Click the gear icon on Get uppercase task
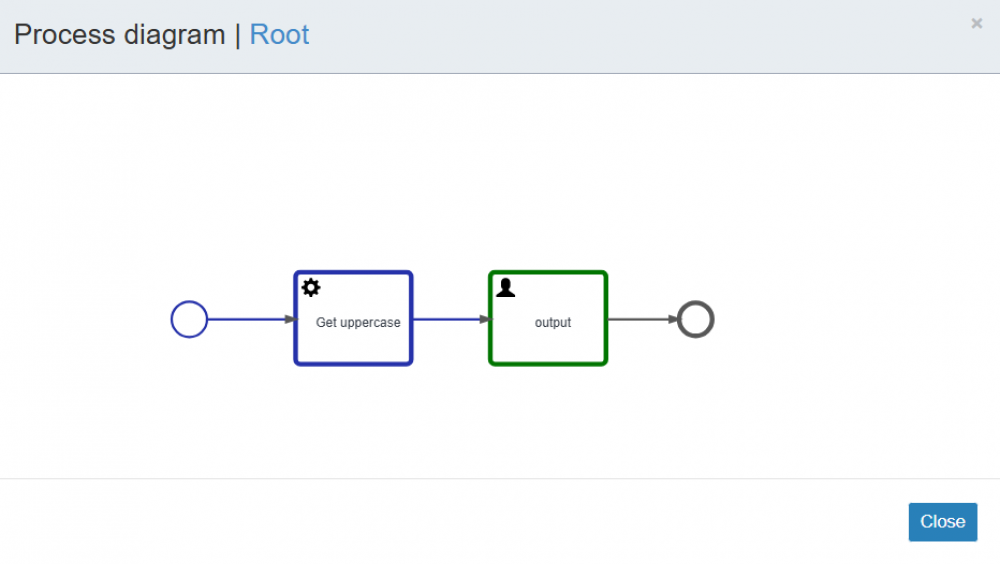The height and width of the screenshot is (564, 1000). tap(311, 288)
